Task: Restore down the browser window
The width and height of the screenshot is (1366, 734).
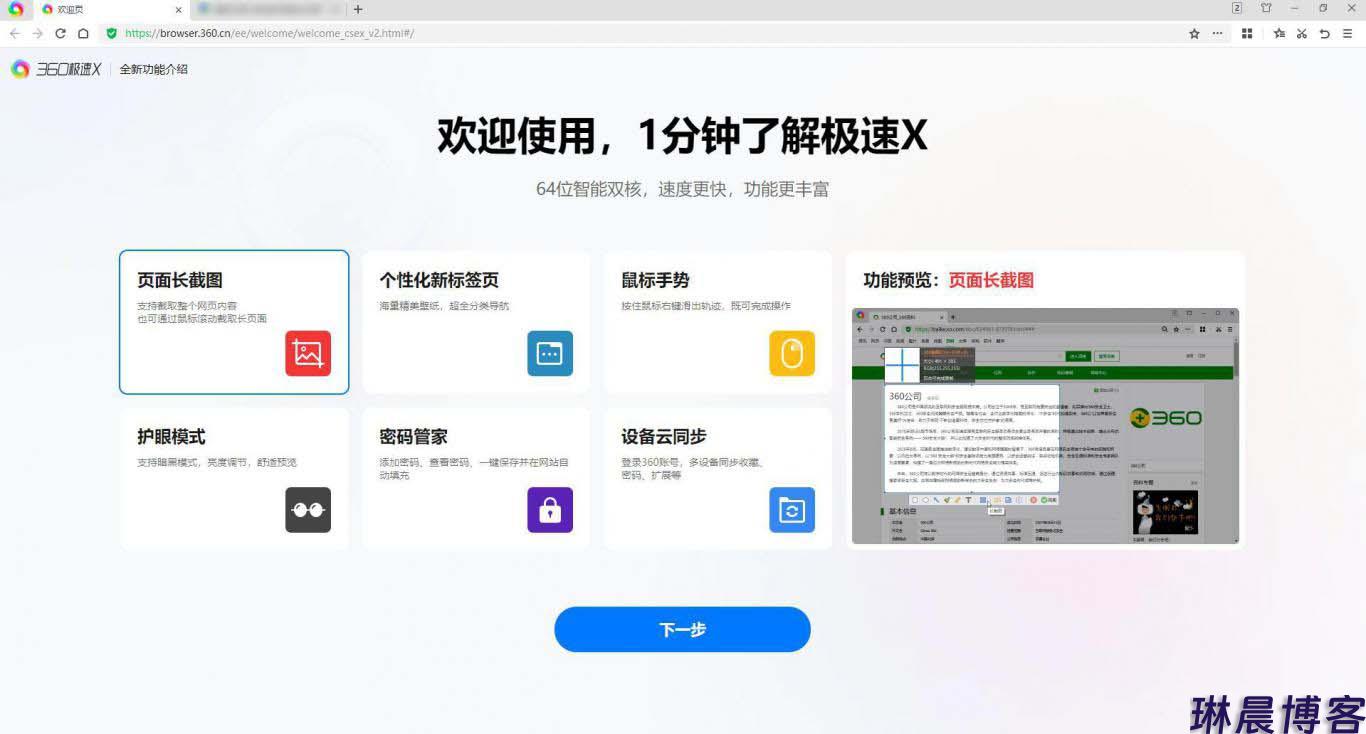Action: [x=1322, y=8]
